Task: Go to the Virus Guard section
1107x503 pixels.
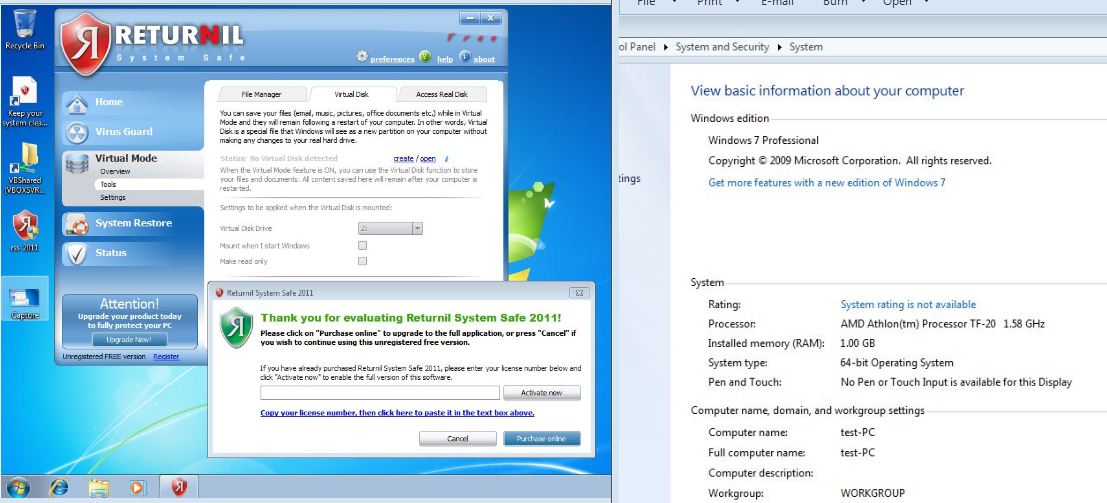Action: [x=124, y=132]
